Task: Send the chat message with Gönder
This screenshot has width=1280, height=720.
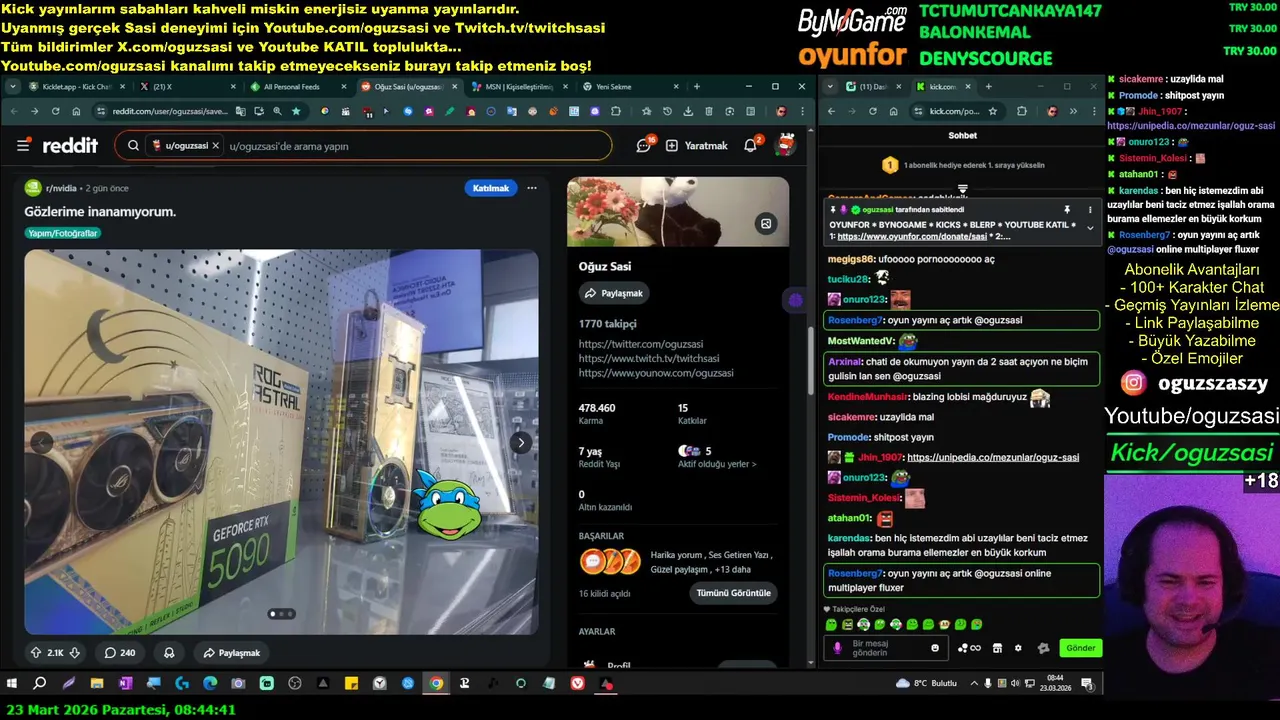Action: [1080, 648]
